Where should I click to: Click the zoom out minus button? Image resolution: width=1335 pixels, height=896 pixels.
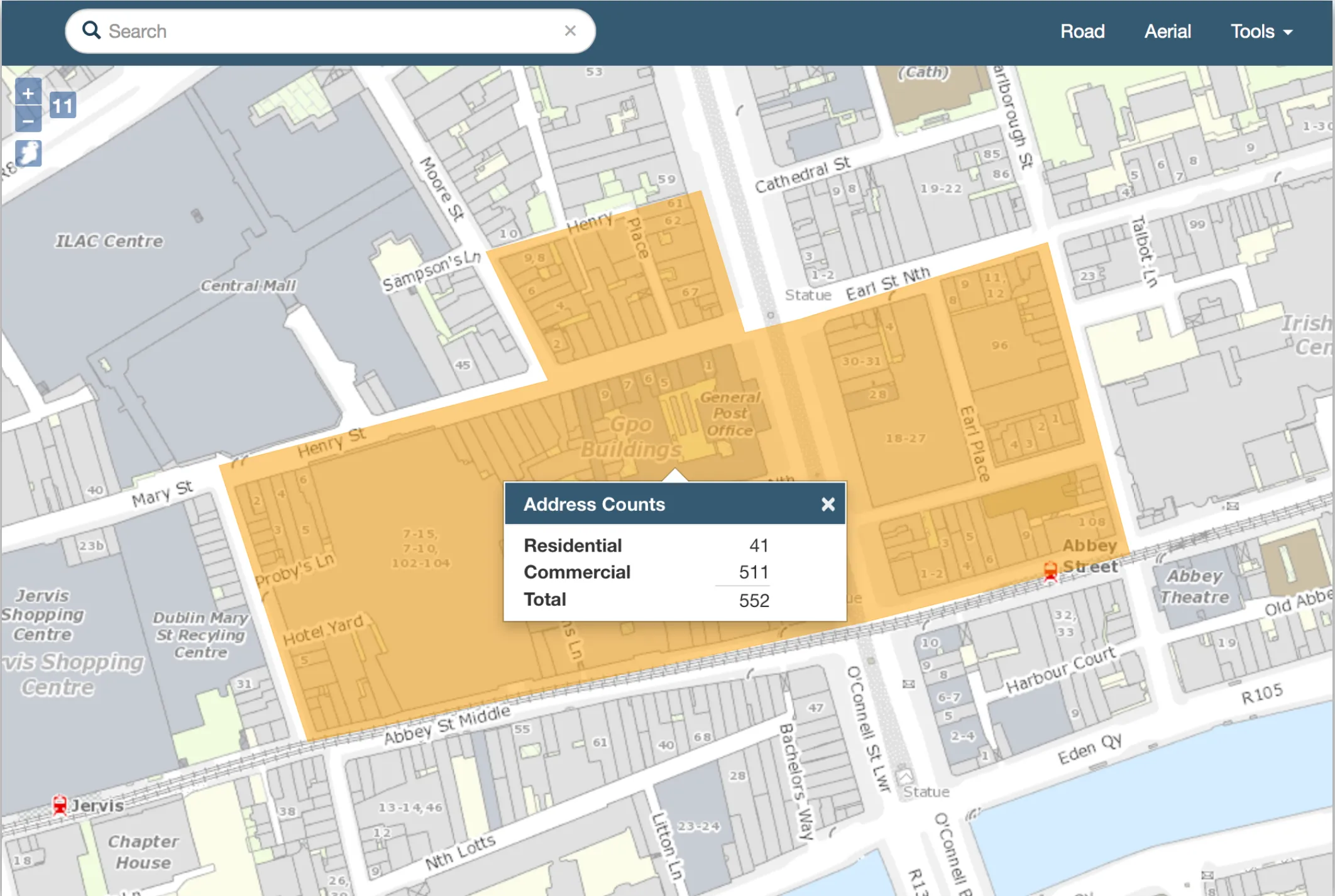(x=28, y=119)
